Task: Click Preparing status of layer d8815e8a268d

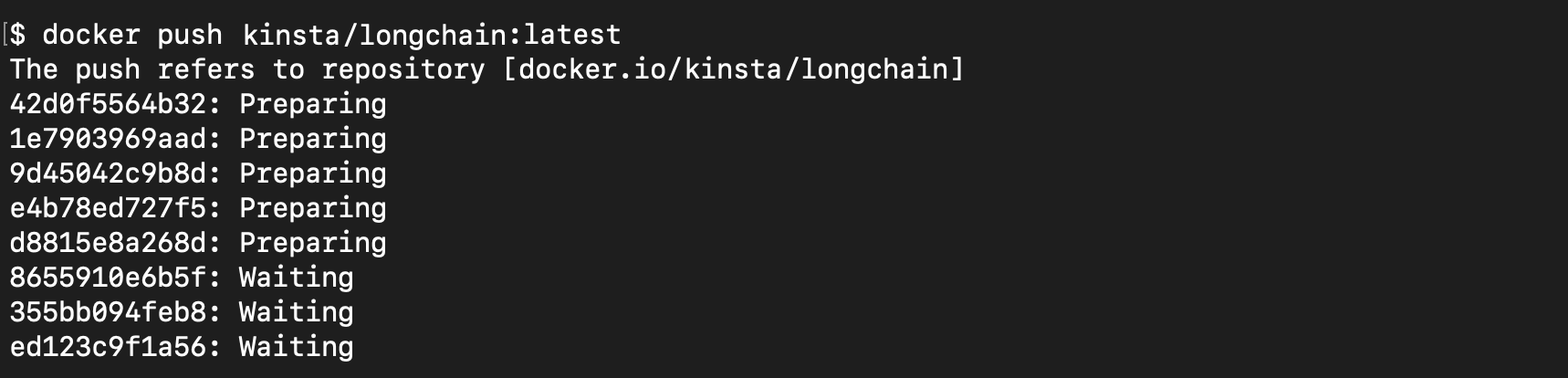Action: (x=313, y=244)
